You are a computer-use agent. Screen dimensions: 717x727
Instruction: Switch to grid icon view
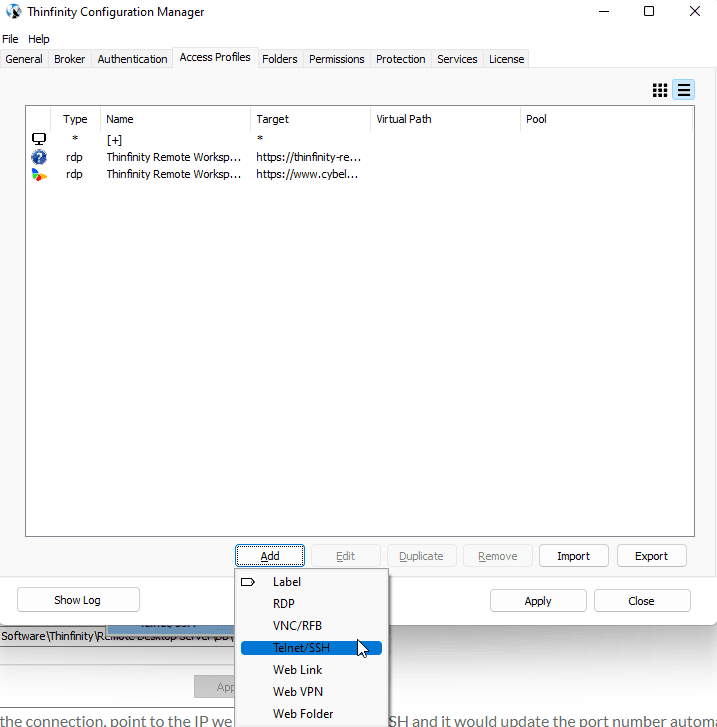pyautogui.click(x=659, y=90)
